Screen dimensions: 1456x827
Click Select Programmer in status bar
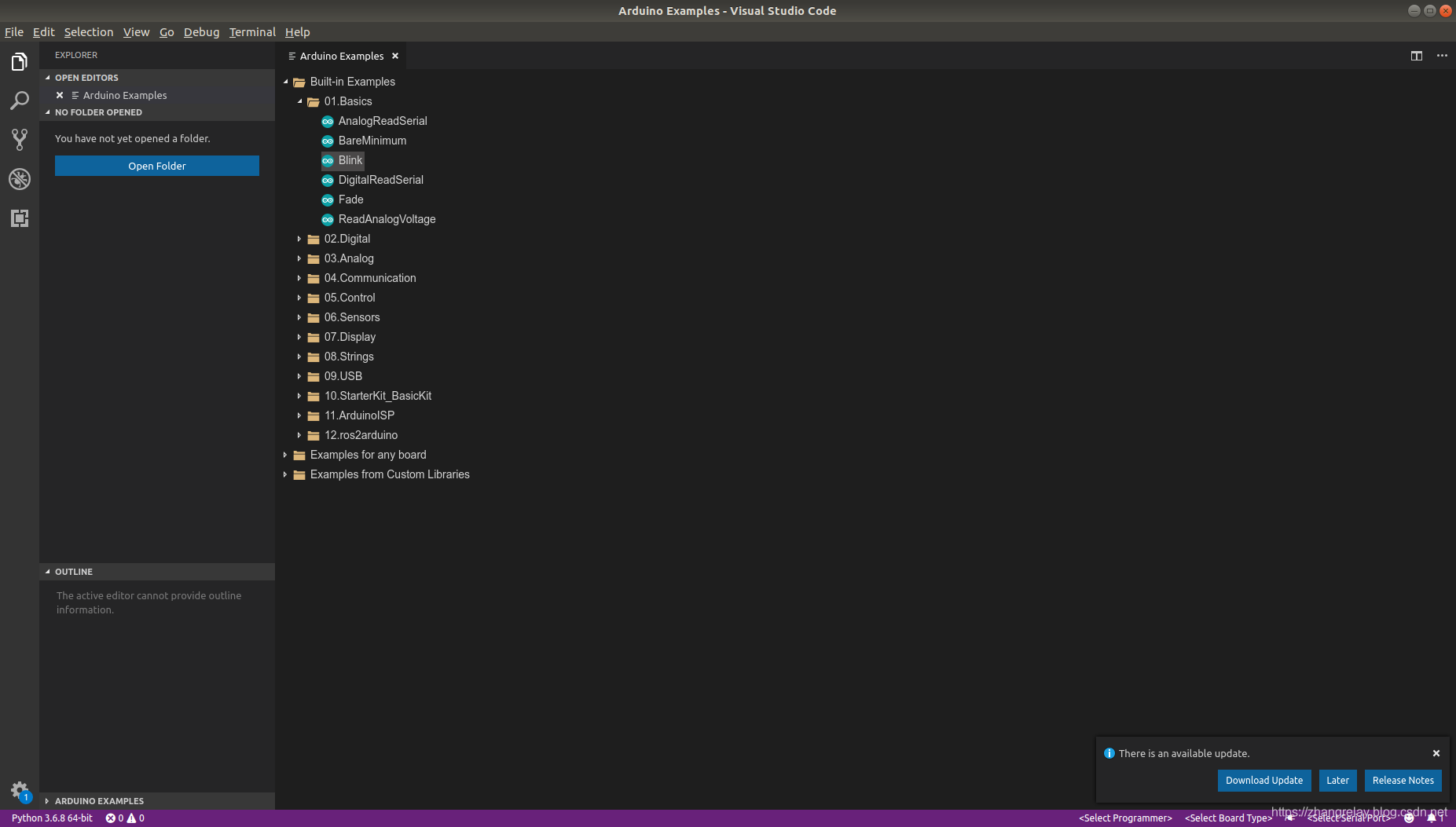point(1125,818)
